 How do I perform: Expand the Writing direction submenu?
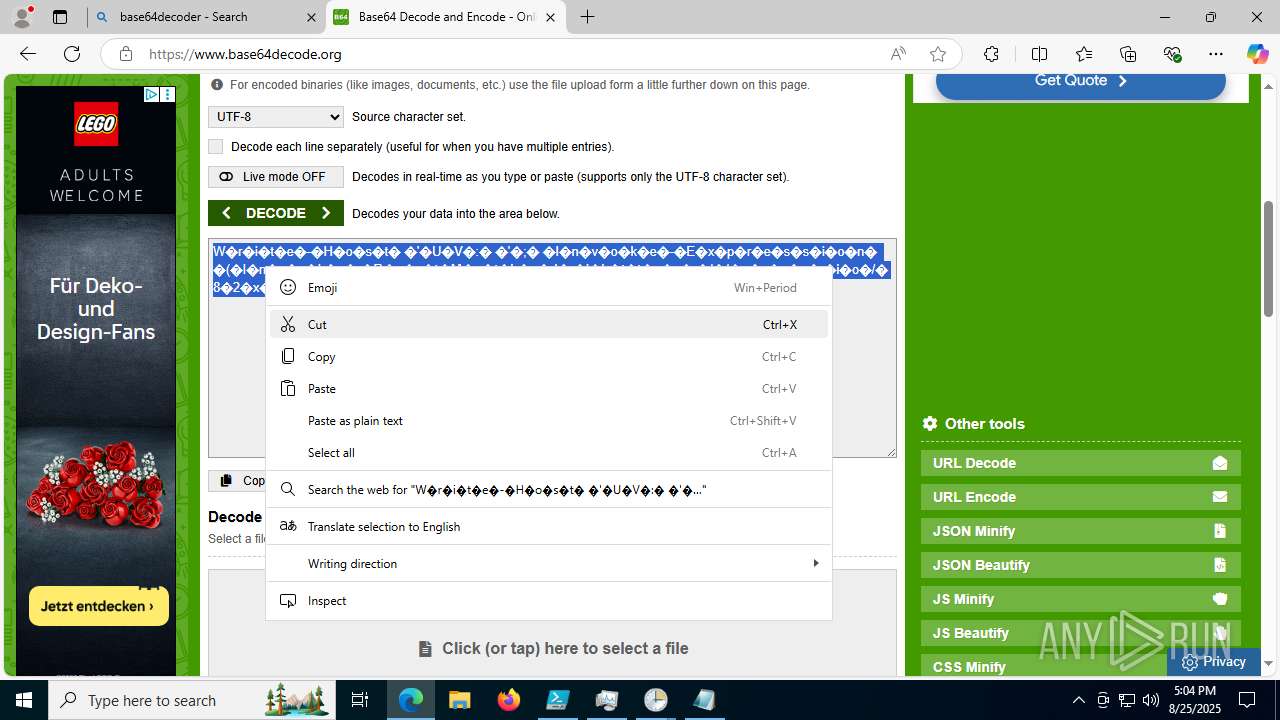pos(549,563)
